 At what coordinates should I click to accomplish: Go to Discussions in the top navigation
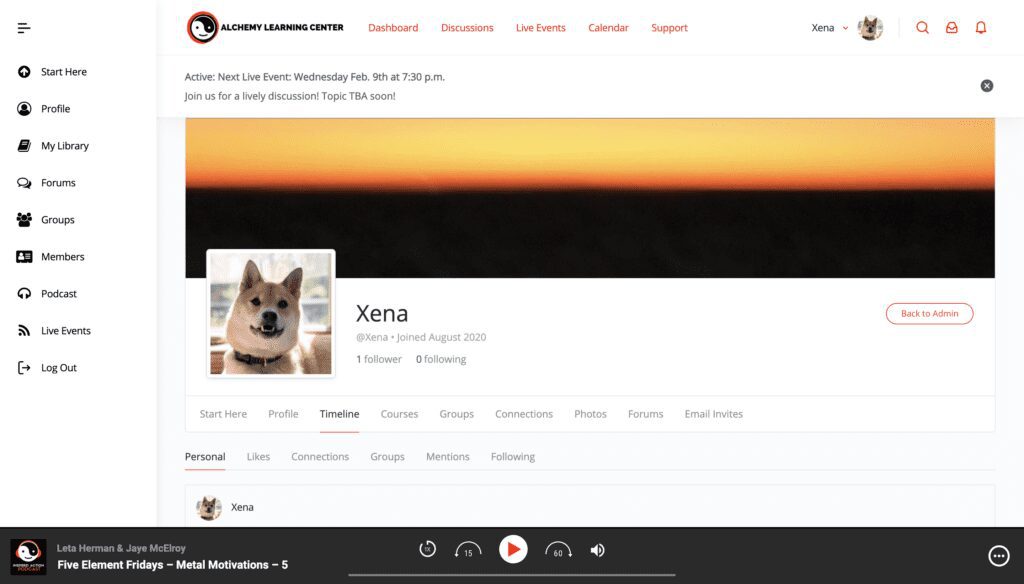(467, 28)
